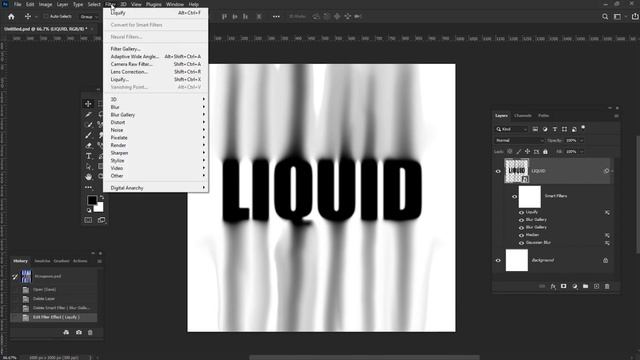The image size is (640, 360).
Task: Switch to the Channels tab
Action: (523, 116)
